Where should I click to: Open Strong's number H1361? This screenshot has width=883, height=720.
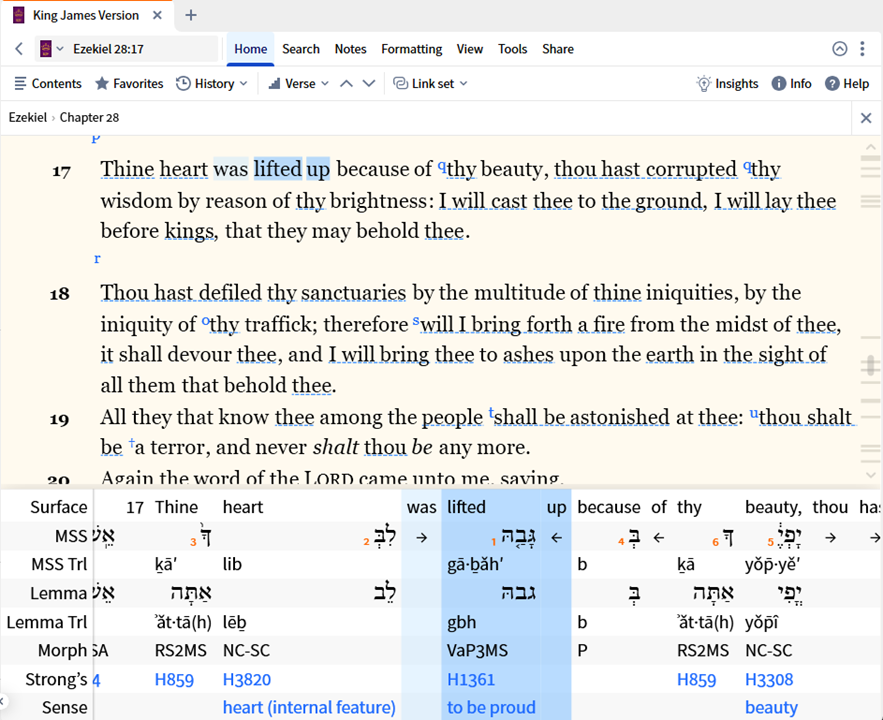coord(471,679)
